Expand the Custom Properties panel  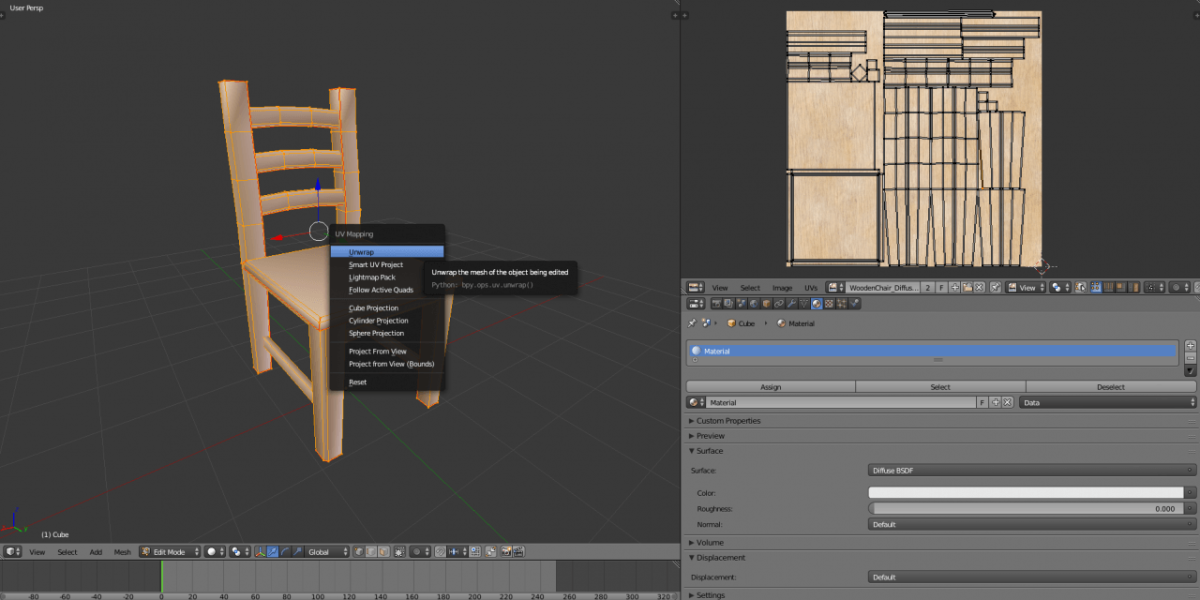coord(727,421)
